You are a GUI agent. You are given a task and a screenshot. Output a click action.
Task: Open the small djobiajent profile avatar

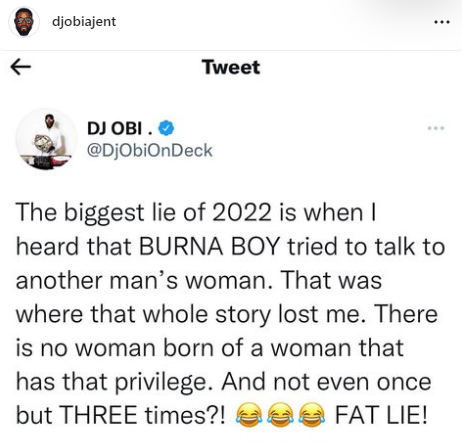click(x=24, y=22)
